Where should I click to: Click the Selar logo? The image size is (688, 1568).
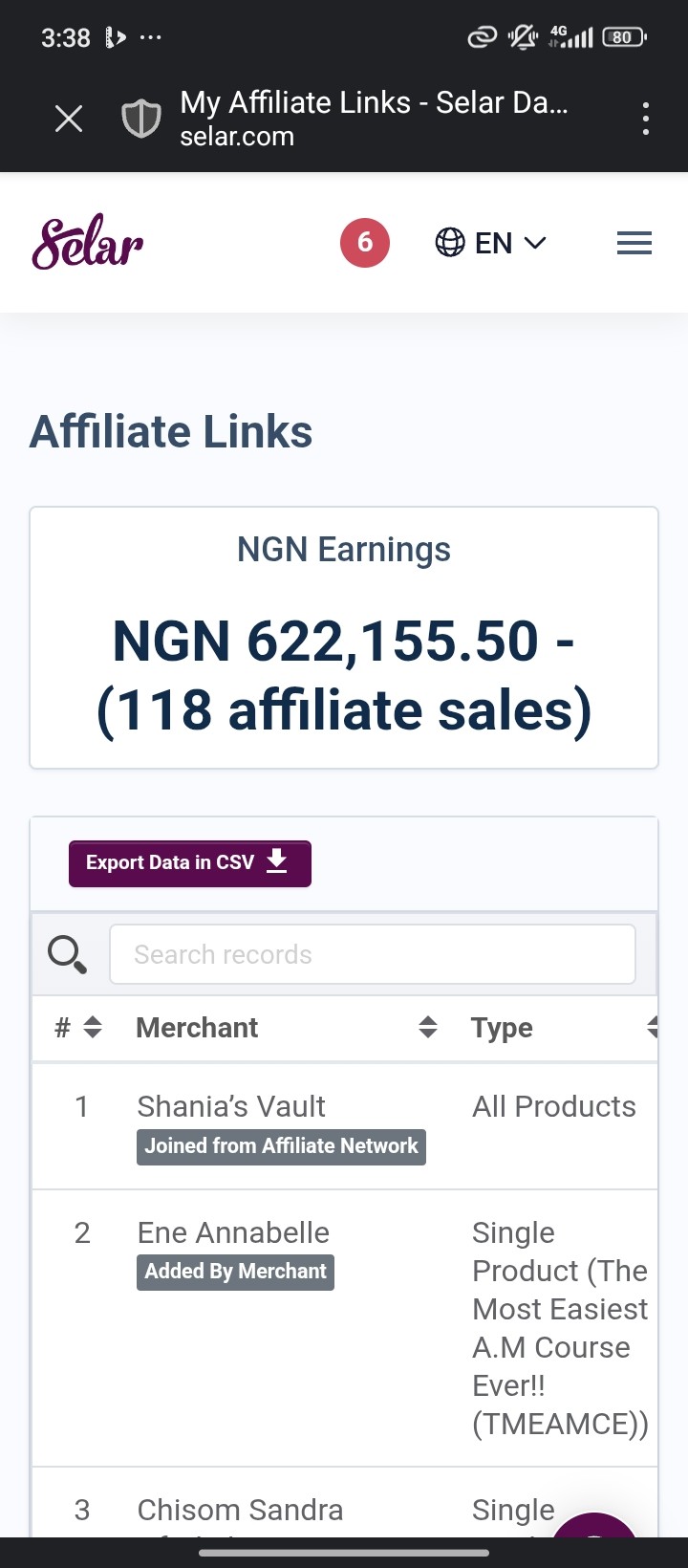(x=88, y=242)
